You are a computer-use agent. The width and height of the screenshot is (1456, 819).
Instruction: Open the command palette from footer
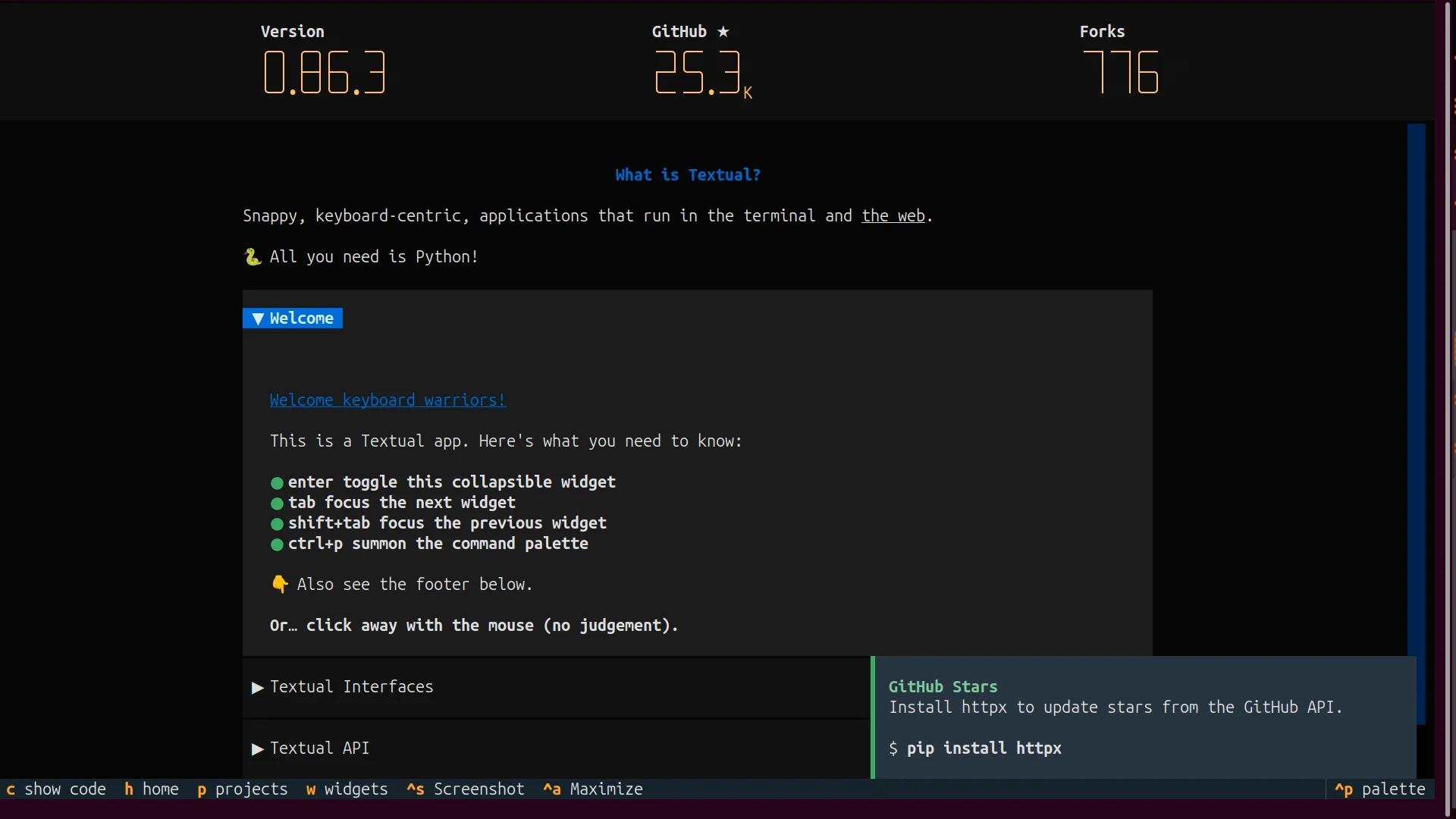(x=1380, y=789)
